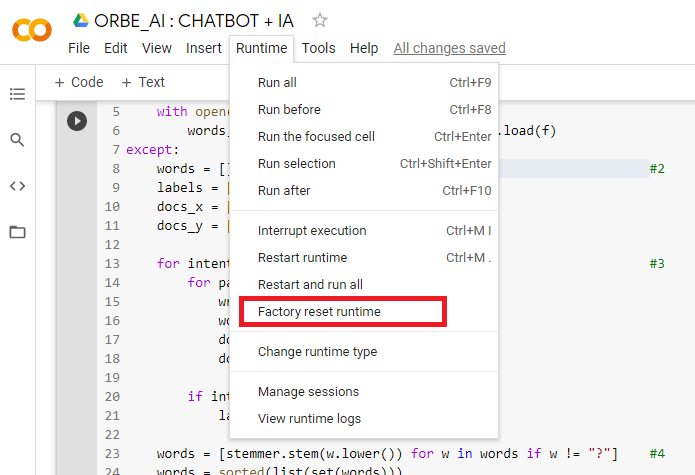Click 'labels' variable on line 9
695x475 pixels.
[x=180, y=187]
